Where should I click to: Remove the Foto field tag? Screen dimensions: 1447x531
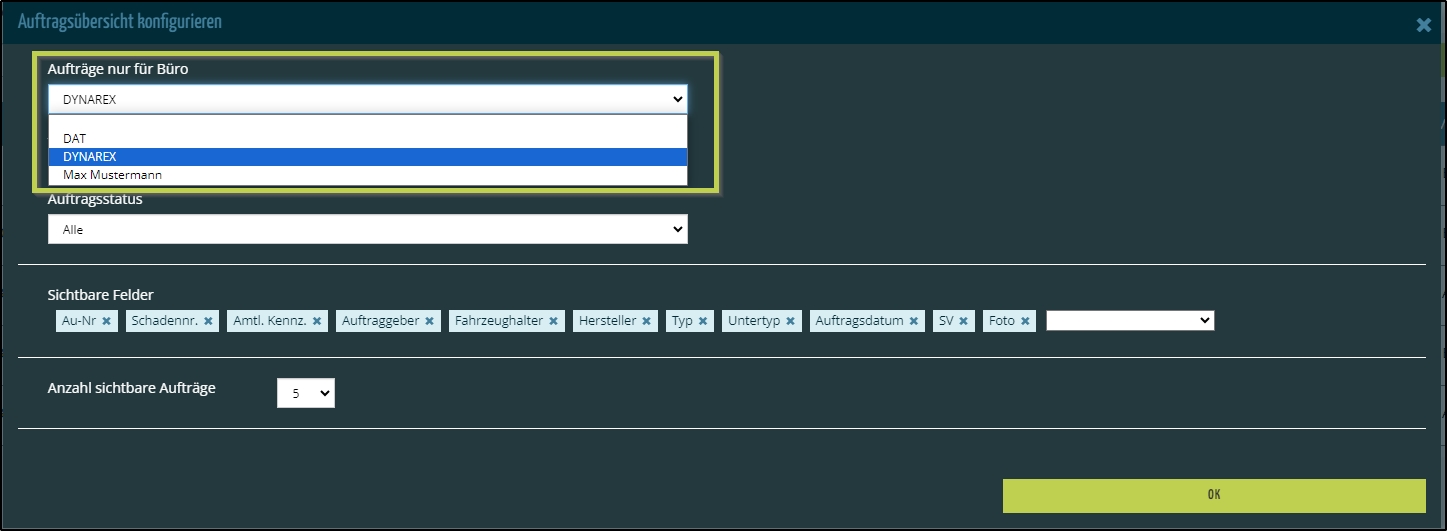[1025, 321]
